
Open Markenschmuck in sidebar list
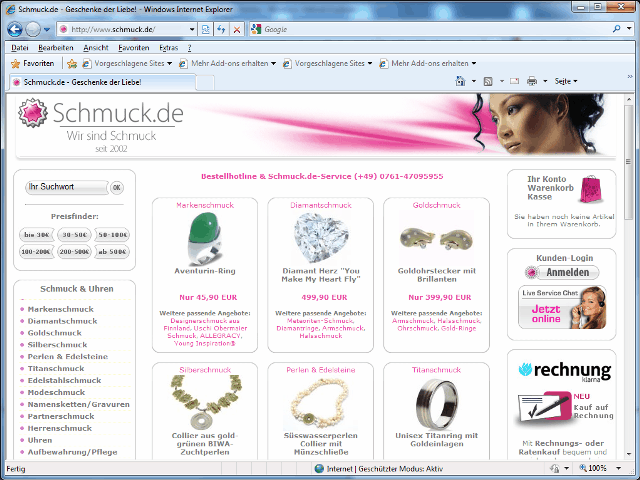pyautogui.click(x=60, y=309)
